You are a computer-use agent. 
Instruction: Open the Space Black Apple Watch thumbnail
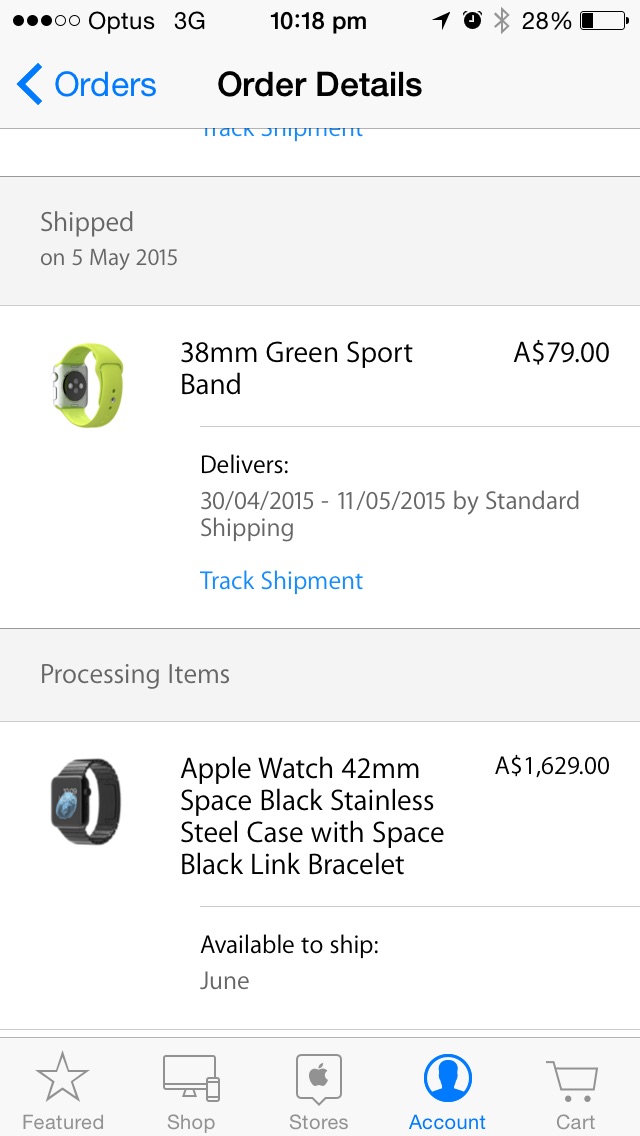click(85, 801)
